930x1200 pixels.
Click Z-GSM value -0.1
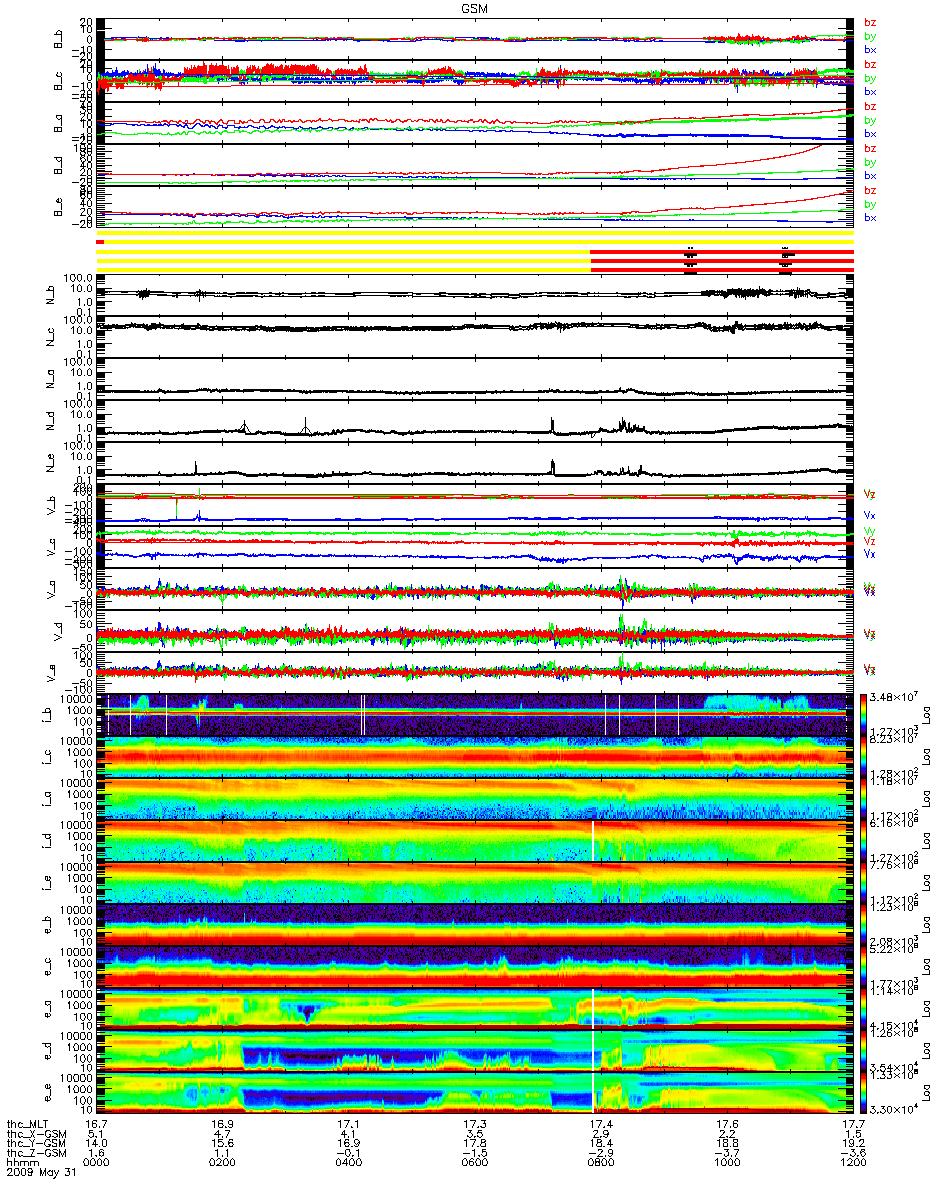(x=349, y=1153)
